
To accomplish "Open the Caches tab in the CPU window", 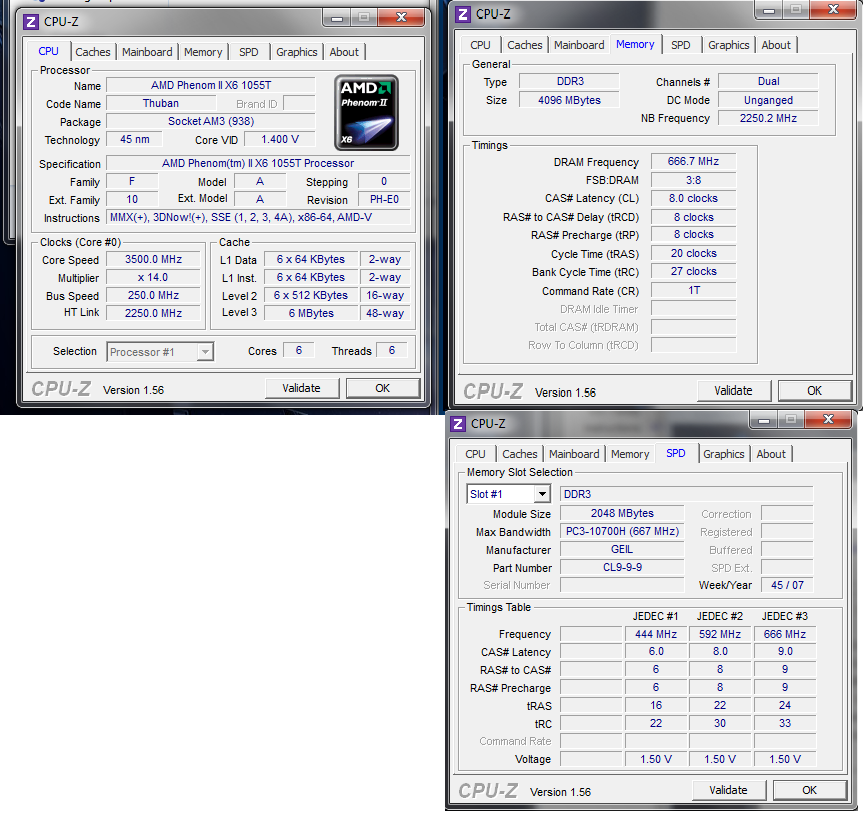I will [93, 52].
